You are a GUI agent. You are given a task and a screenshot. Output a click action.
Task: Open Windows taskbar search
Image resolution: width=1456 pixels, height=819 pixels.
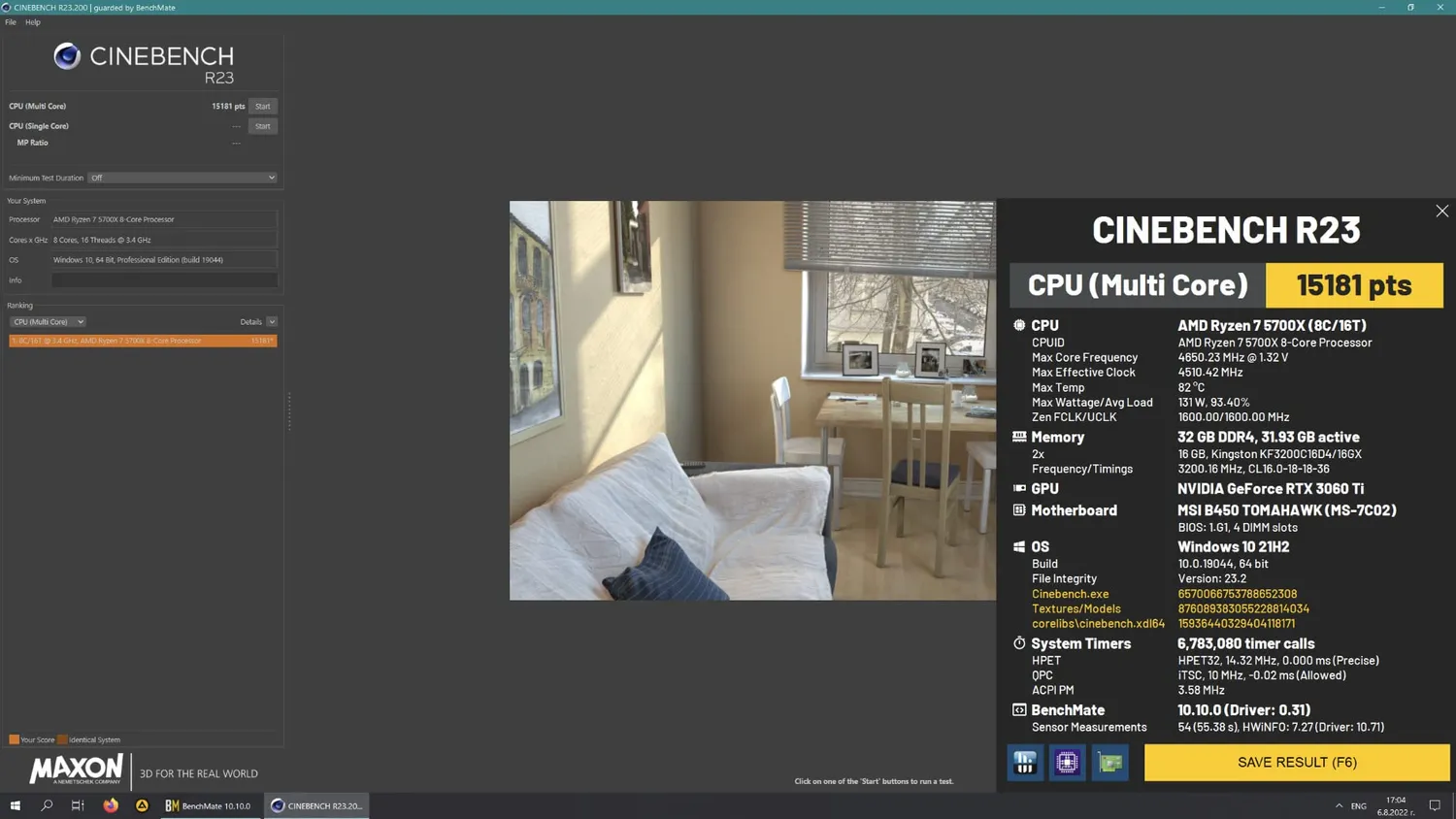(x=47, y=805)
